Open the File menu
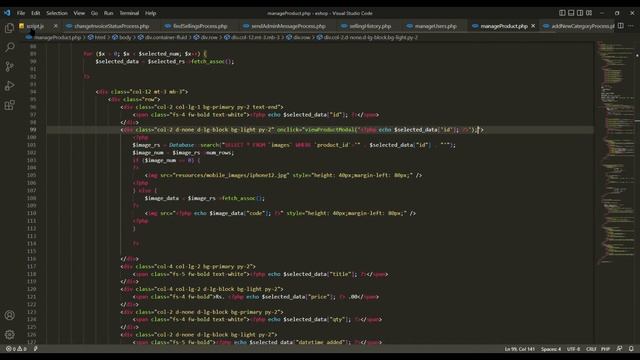Image resolution: width=640 pixels, height=360 pixels. (x=21, y=13)
